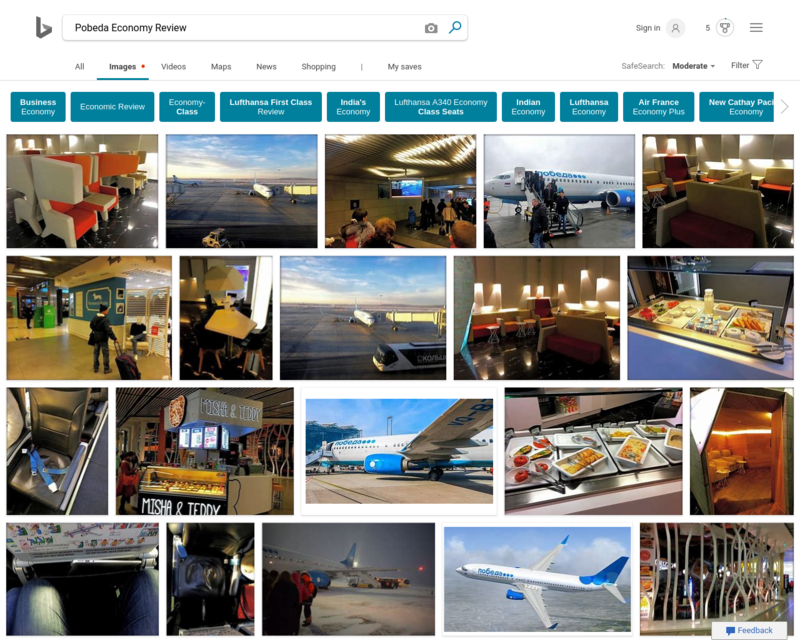The width and height of the screenshot is (800, 640).
Task: Open the Misha & Teddy kiosk thumbnail
Action: click(x=205, y=451)
